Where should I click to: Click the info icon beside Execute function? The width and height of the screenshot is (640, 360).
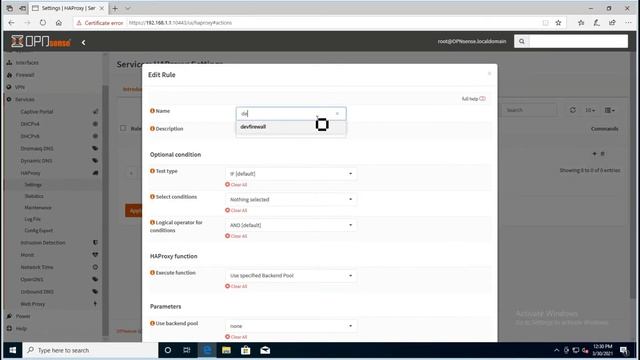152,273
